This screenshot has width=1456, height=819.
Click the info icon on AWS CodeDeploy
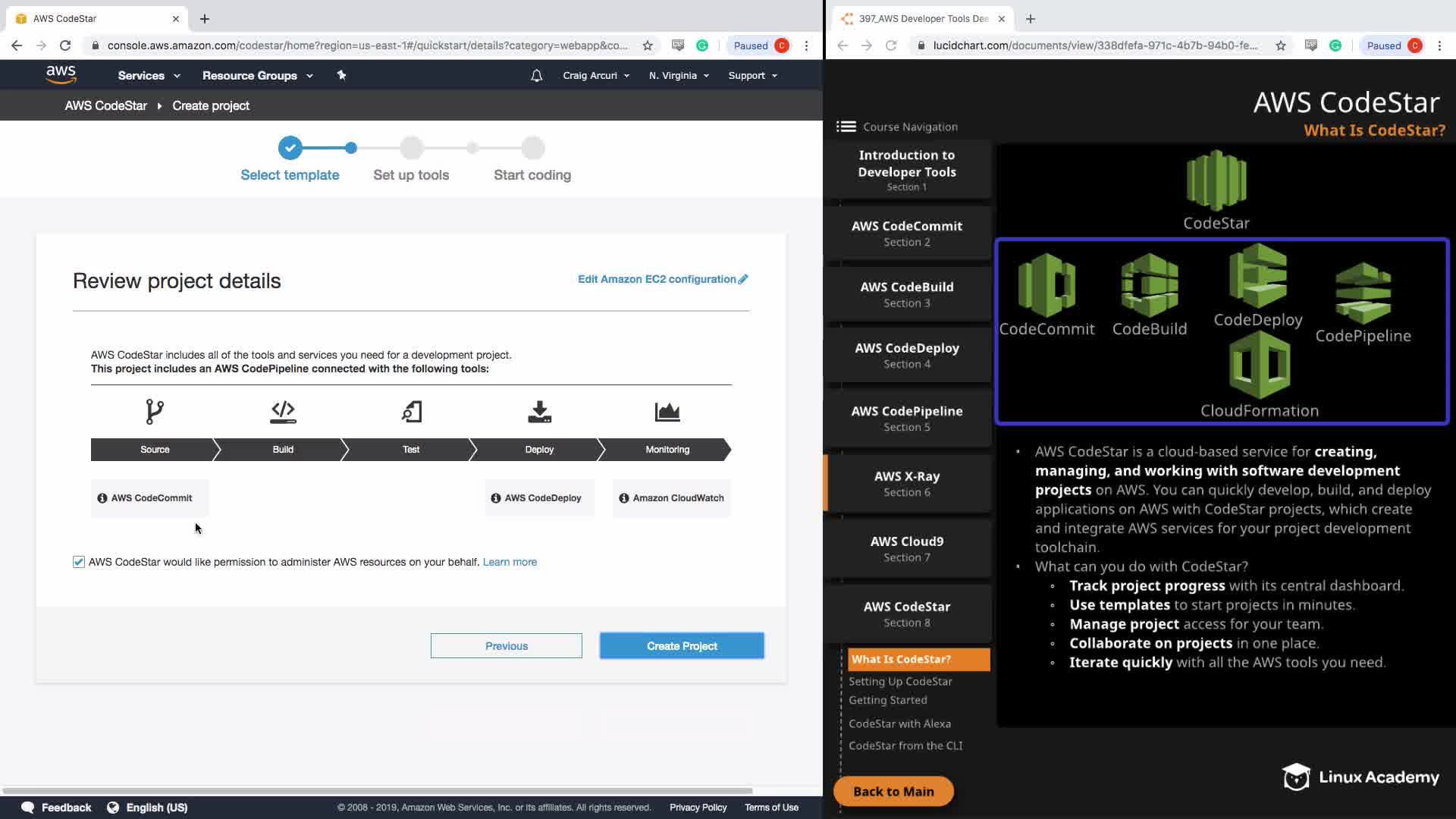click(x=496, y=498)
